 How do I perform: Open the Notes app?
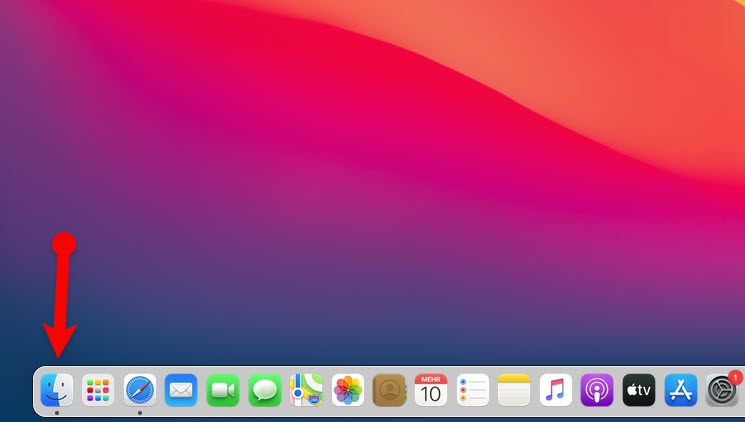tap(514, 390)
